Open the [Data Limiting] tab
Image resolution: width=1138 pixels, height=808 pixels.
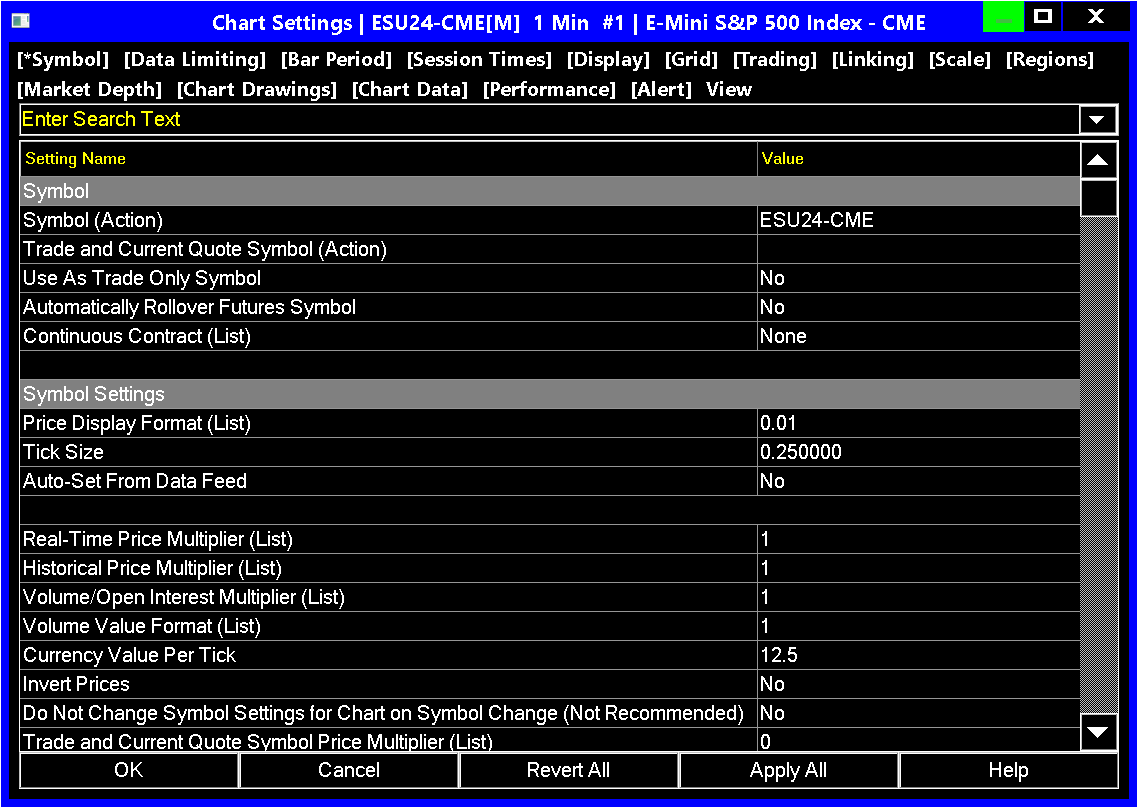195,60
